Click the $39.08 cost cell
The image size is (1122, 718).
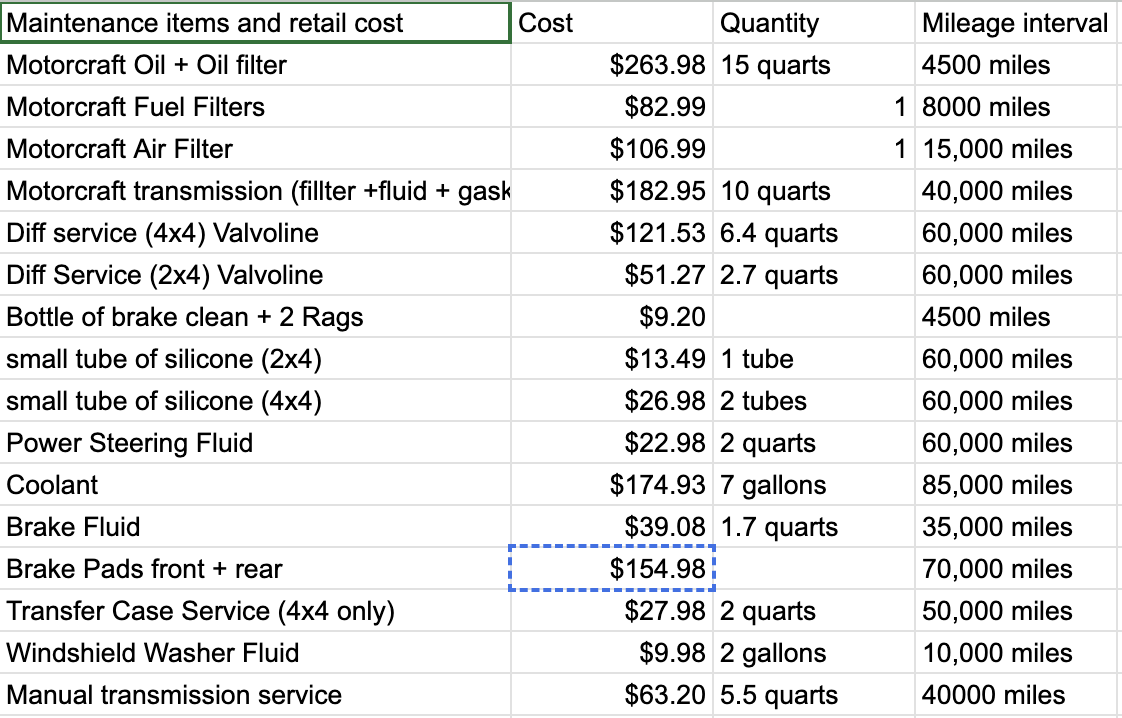click(x=612, y=527)
